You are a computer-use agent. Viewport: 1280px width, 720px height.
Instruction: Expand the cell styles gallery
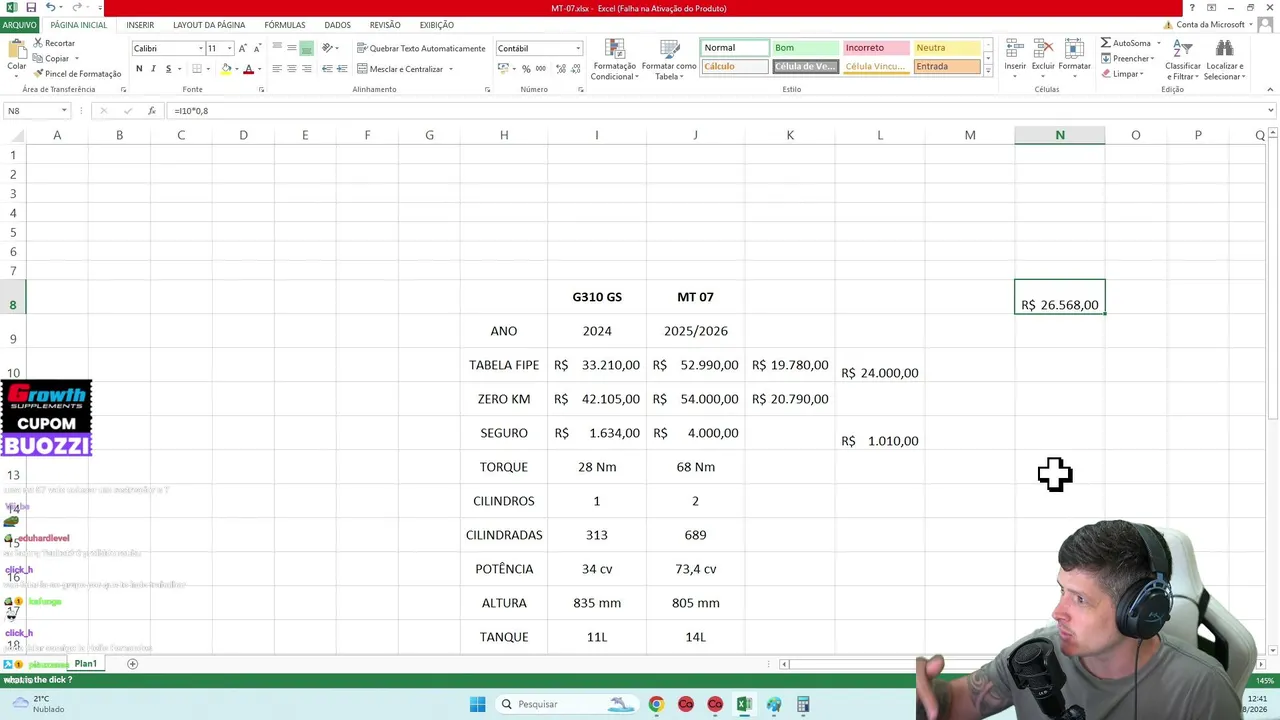[x=988, y=71]
